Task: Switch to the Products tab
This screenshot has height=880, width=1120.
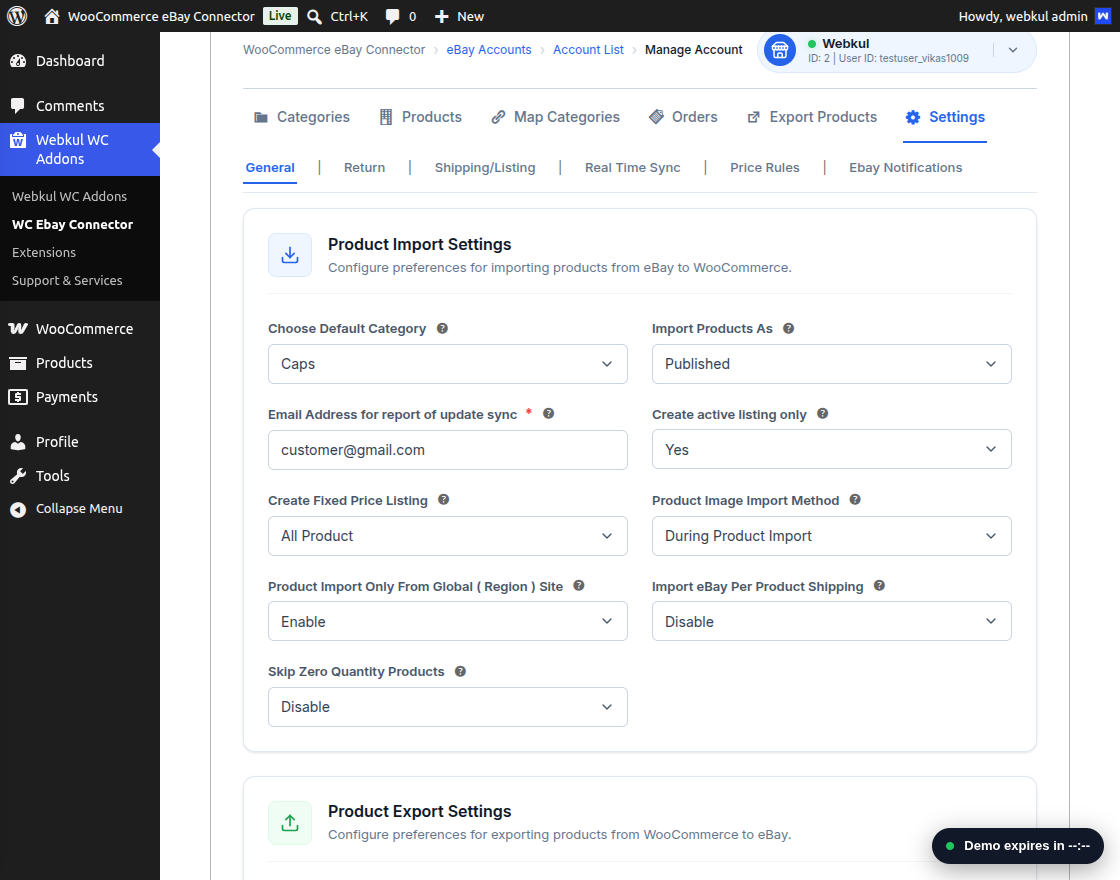Action: pyautogui.click(x=421, y=117)
